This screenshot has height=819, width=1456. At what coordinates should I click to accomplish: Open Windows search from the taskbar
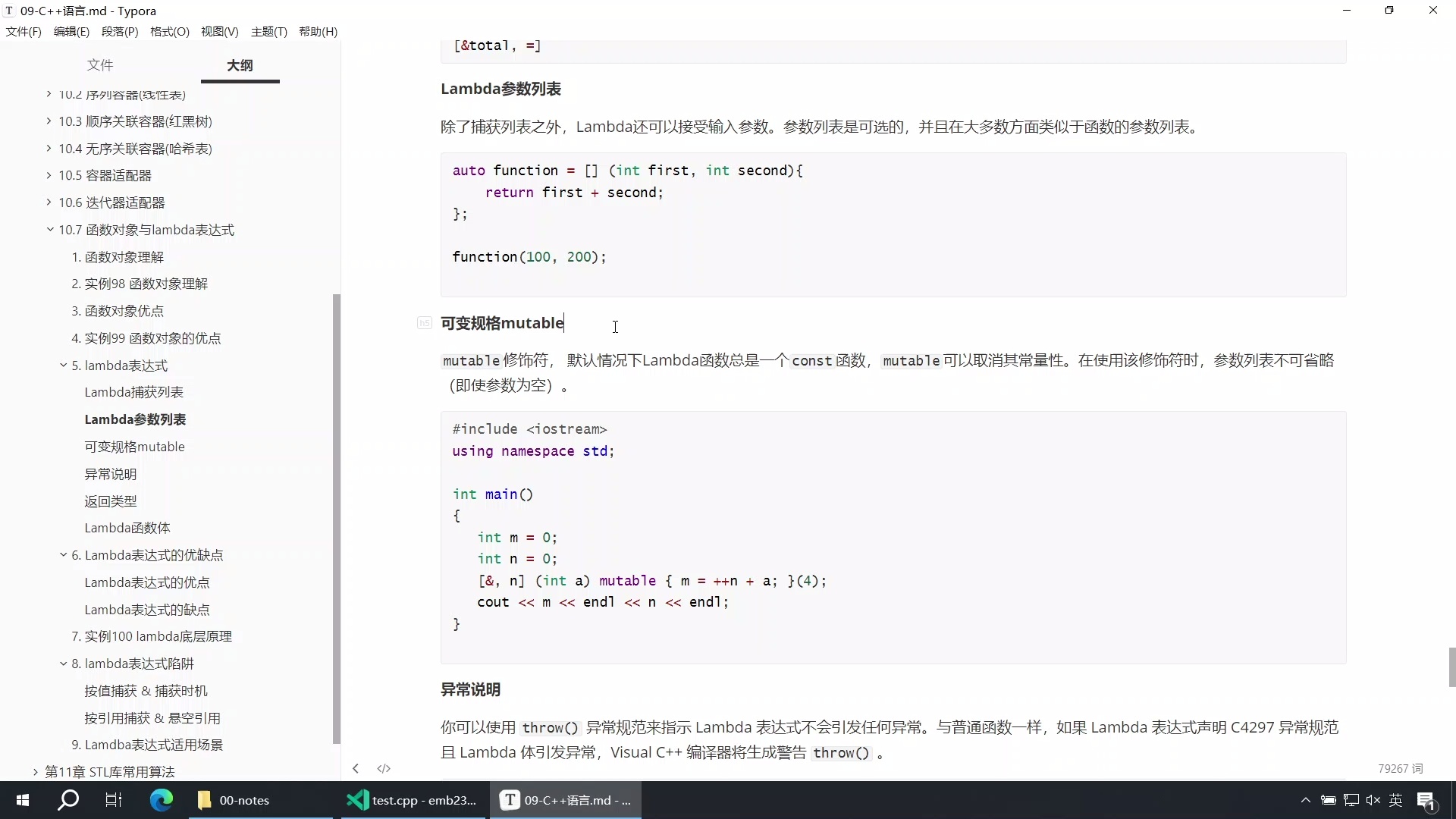tap(67, 800)
